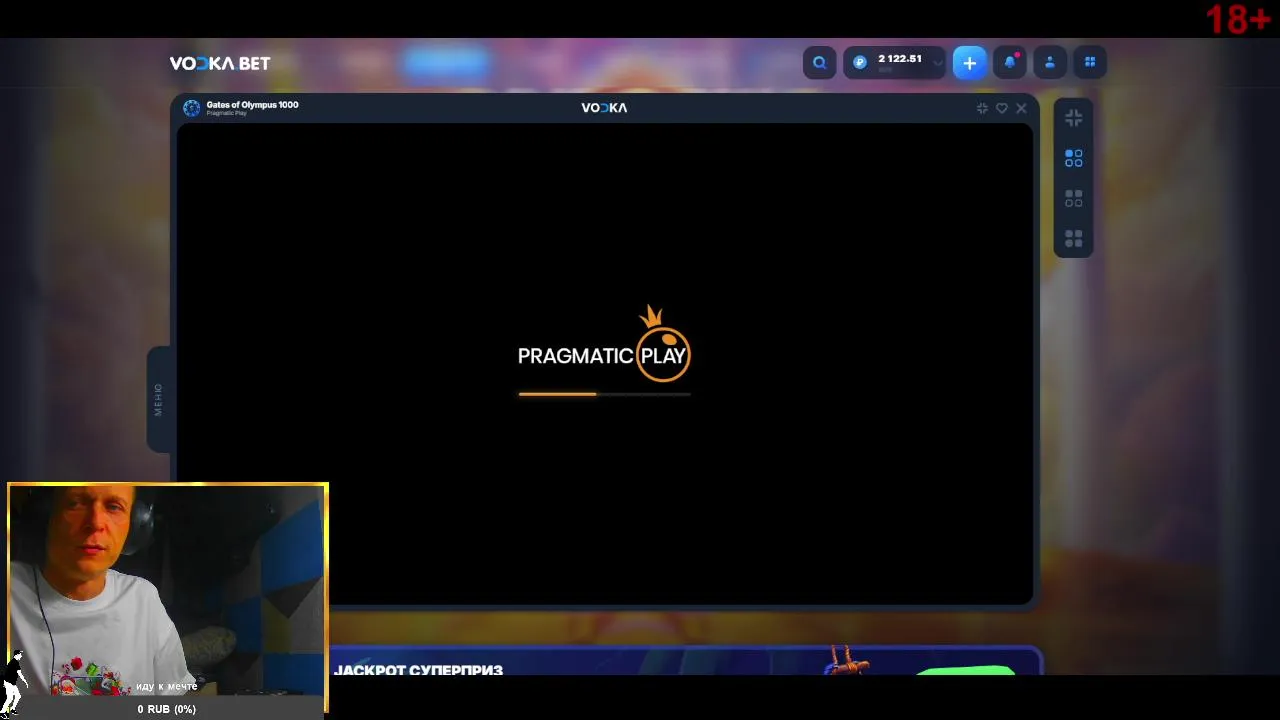Click the Pragmatic Play loading logo

pyautogui.click(x=604, y=345)
